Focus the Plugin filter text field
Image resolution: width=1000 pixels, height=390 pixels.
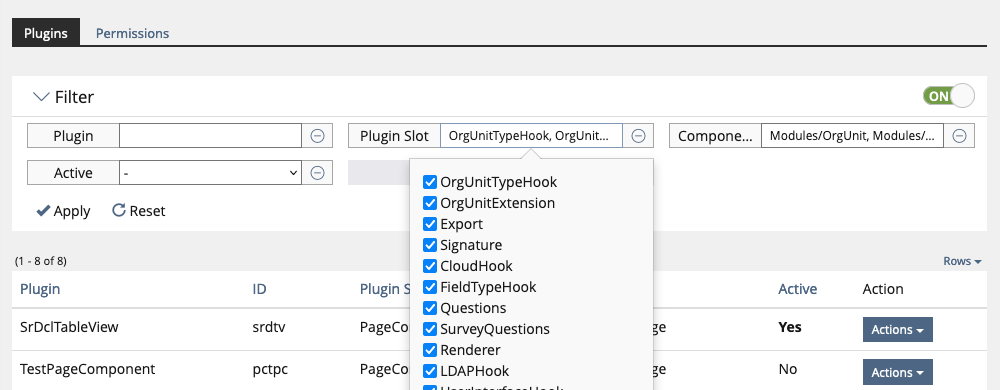coord(210,136)
